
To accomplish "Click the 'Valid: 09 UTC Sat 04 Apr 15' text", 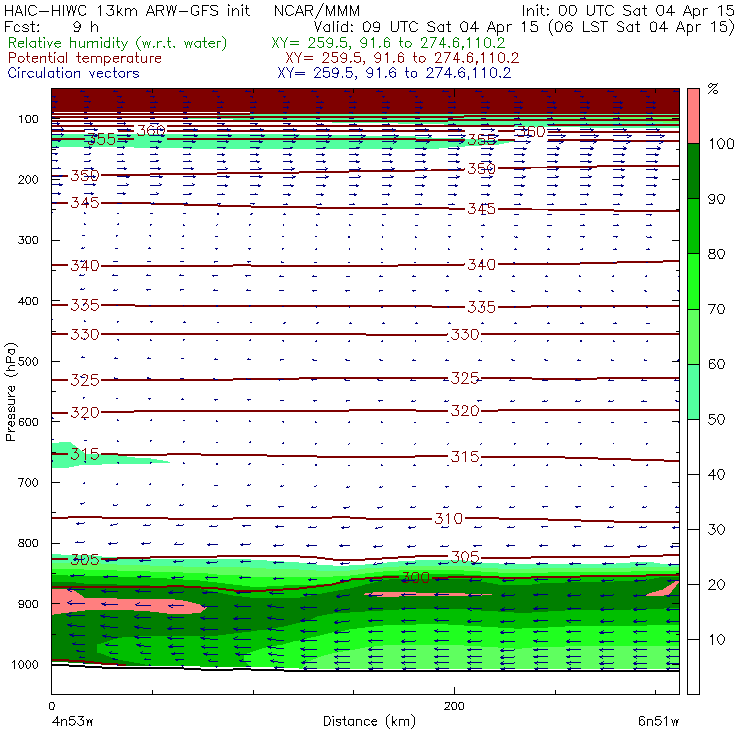I will pos(426,26).
